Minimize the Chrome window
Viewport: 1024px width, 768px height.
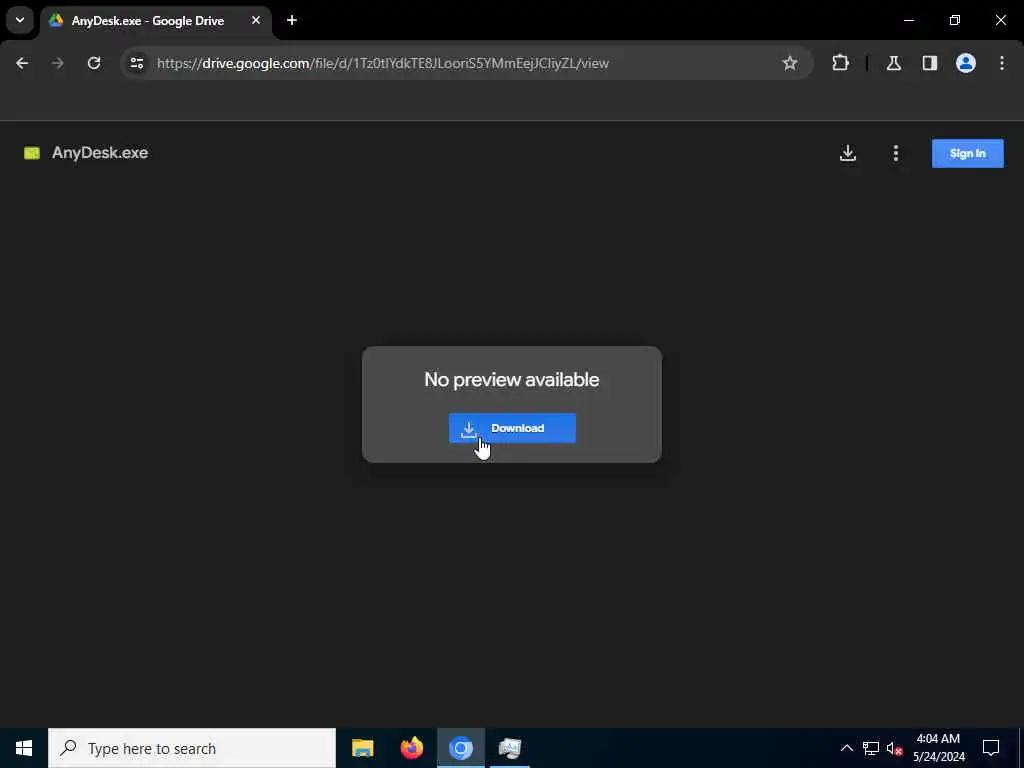908,20
